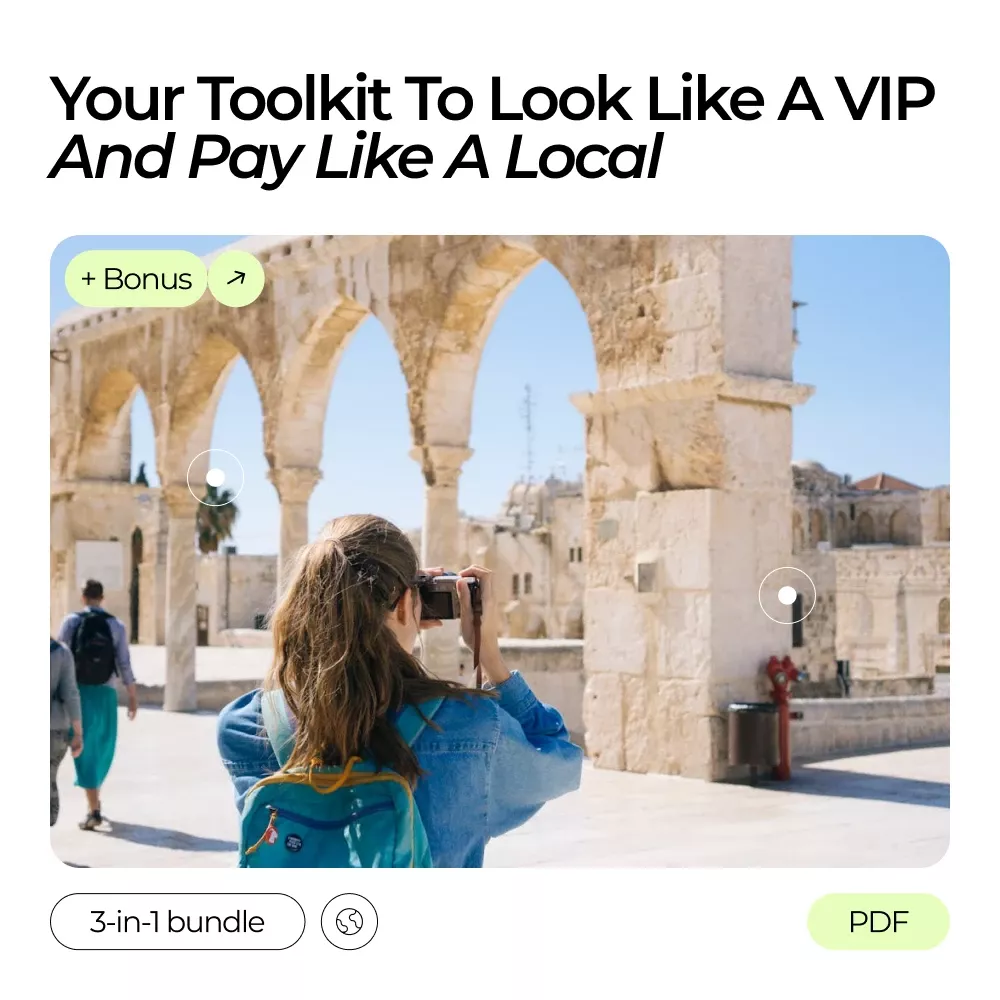The height and width of the screenshot is (1000, 1000).
Task: Click the camera held by the woman
Action: click(446, 596)
